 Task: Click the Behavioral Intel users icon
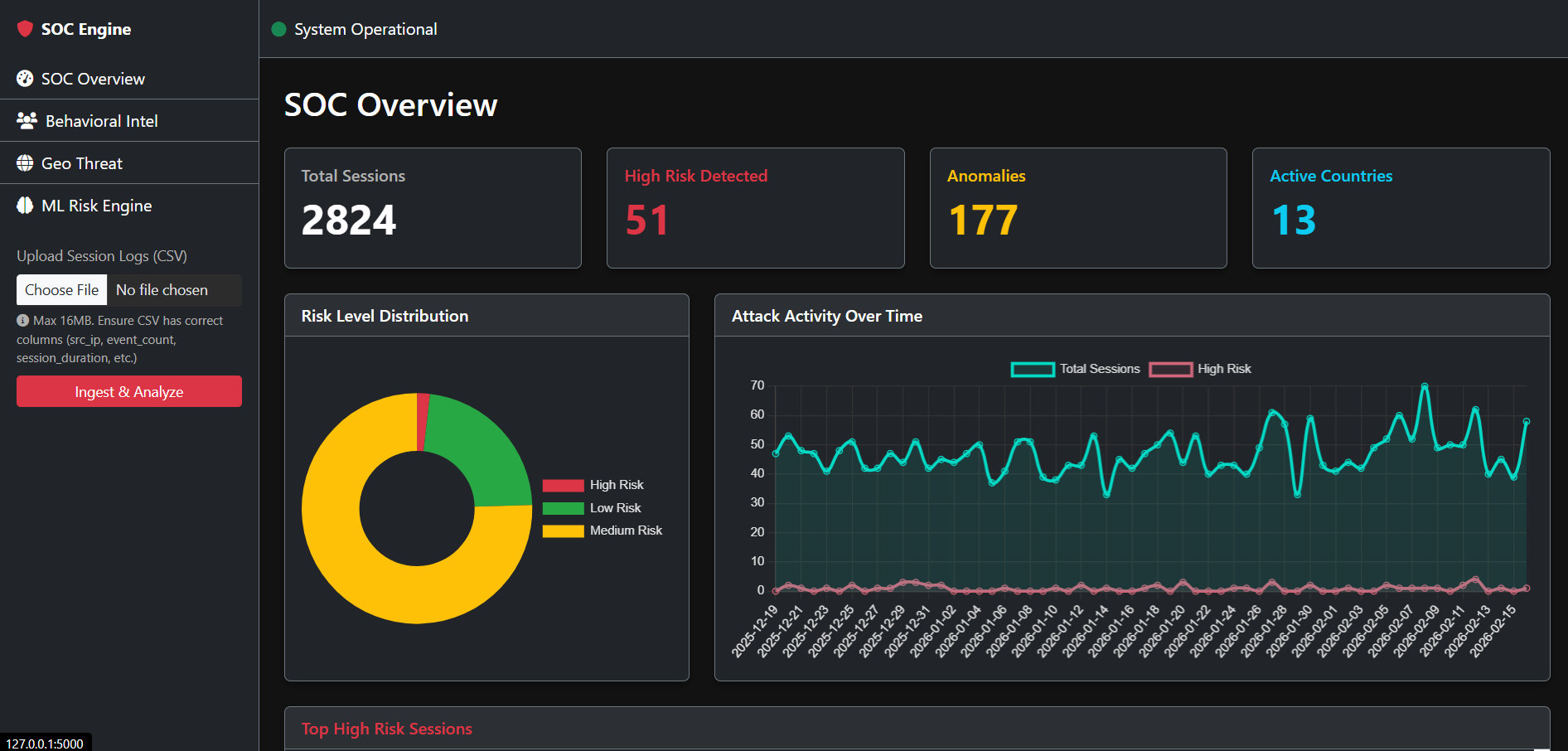click(x=27, y=121)
